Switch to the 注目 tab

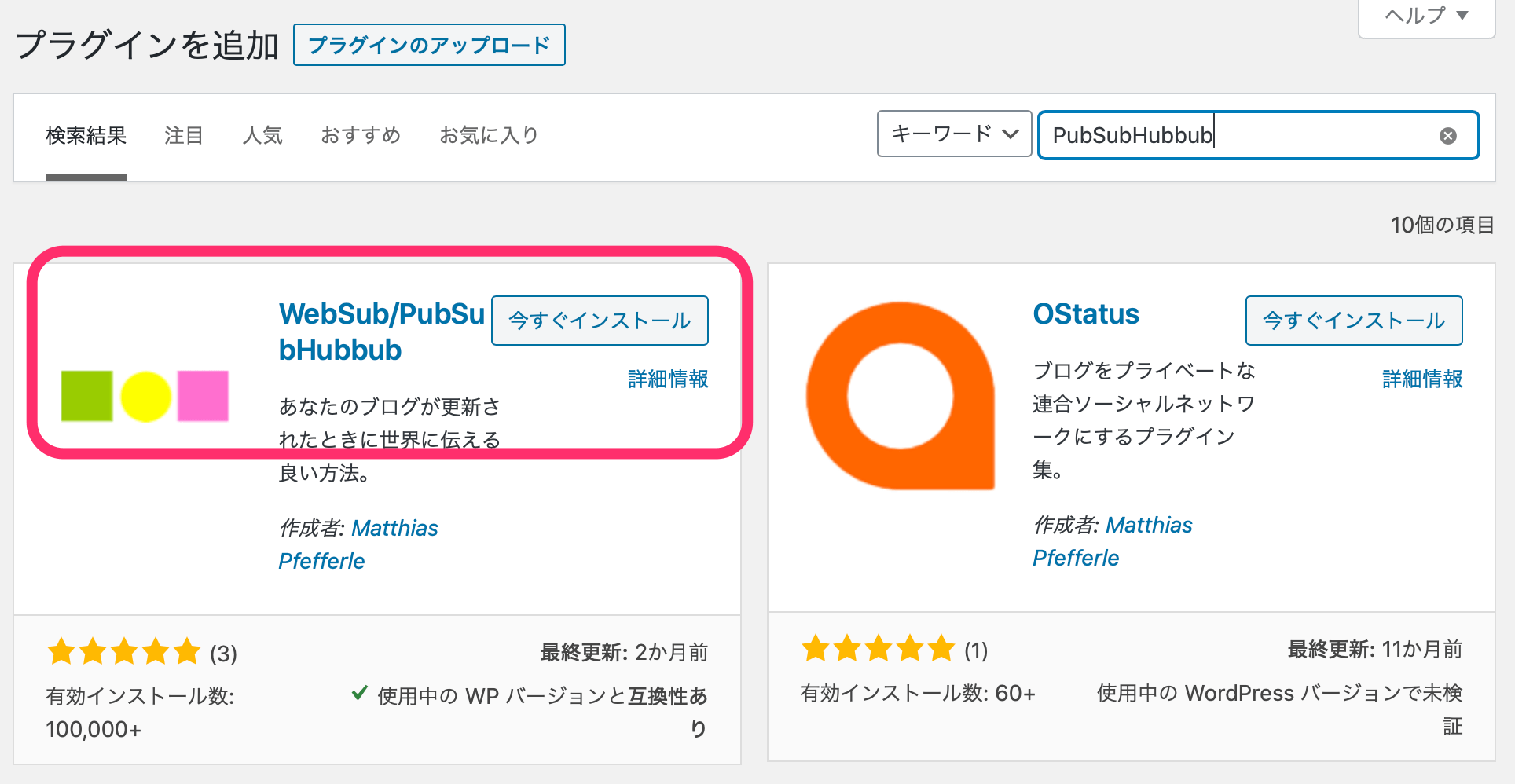coord(182,134)
